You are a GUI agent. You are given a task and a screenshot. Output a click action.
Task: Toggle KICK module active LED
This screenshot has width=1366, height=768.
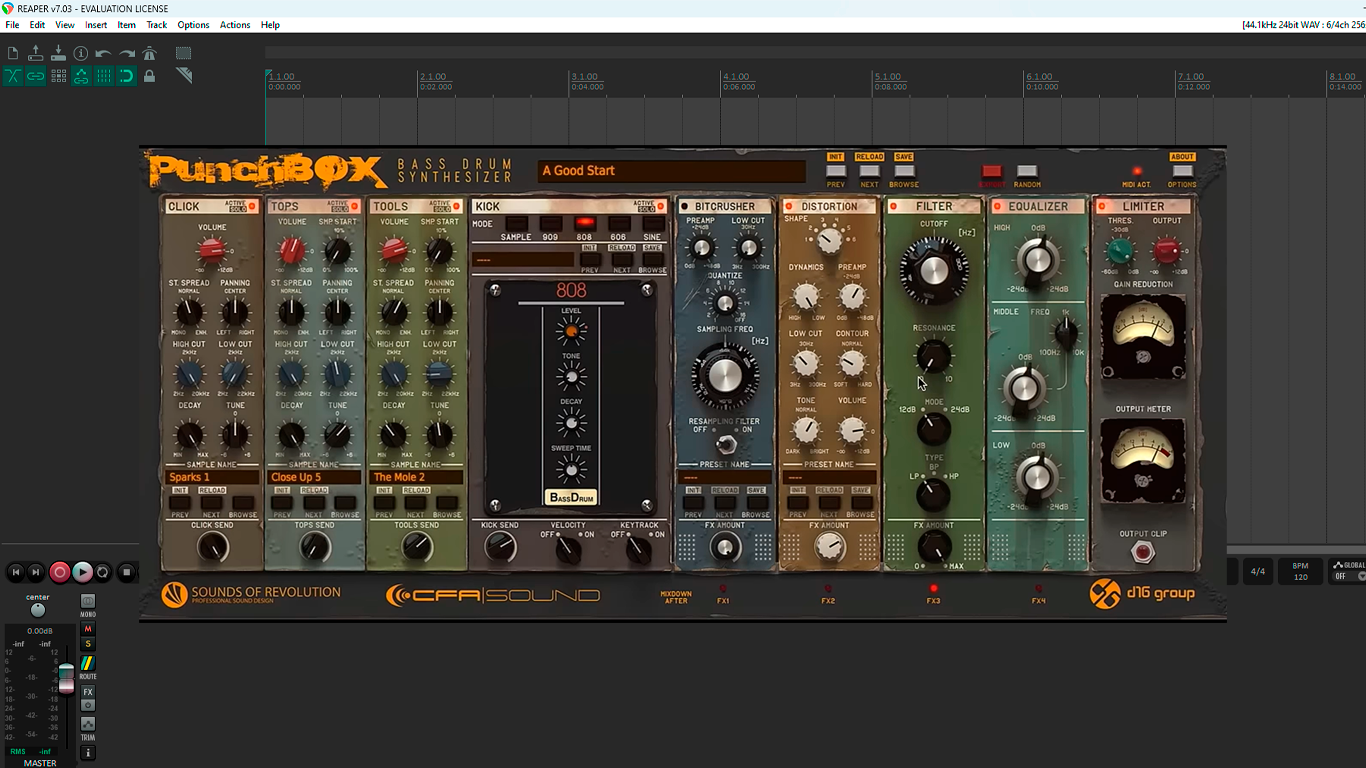tap(660, 207)
